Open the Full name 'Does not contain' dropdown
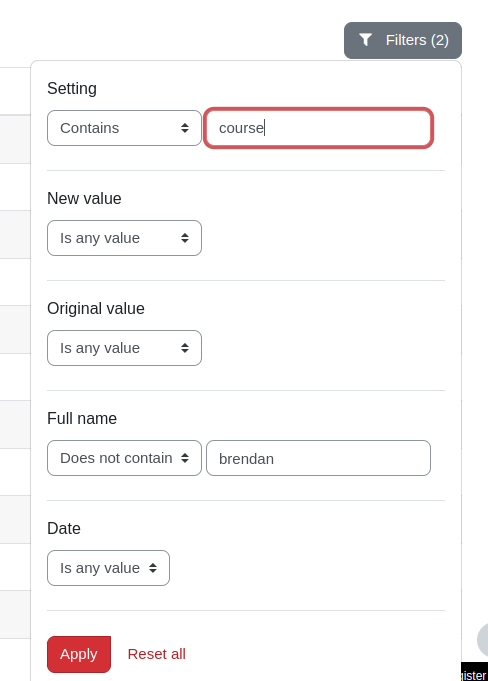 (124, 458)
